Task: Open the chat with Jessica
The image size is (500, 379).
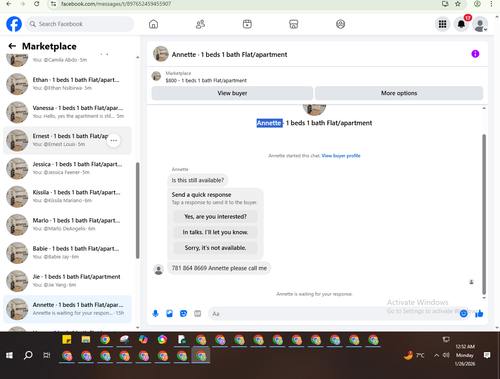Action: 67,168
